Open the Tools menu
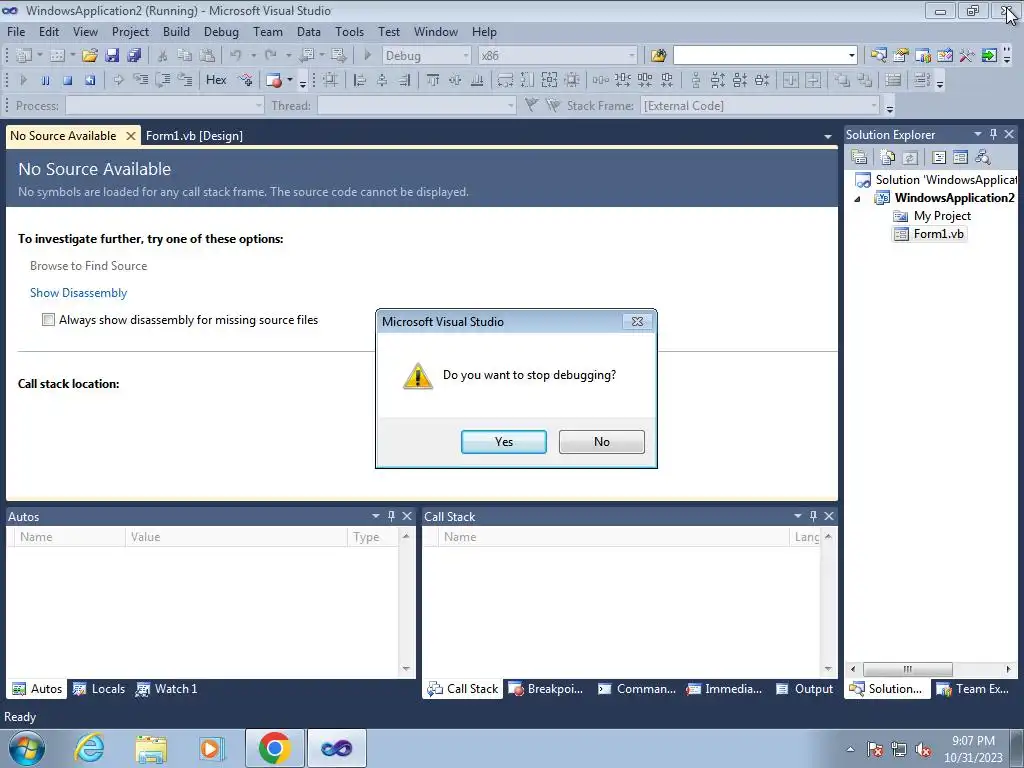 (x=349, y=31)
